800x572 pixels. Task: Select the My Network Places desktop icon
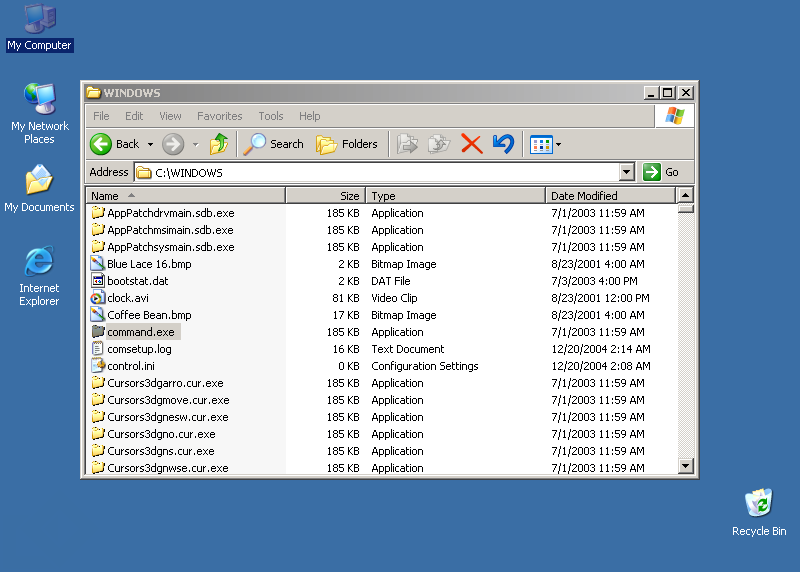pos(39,113)
